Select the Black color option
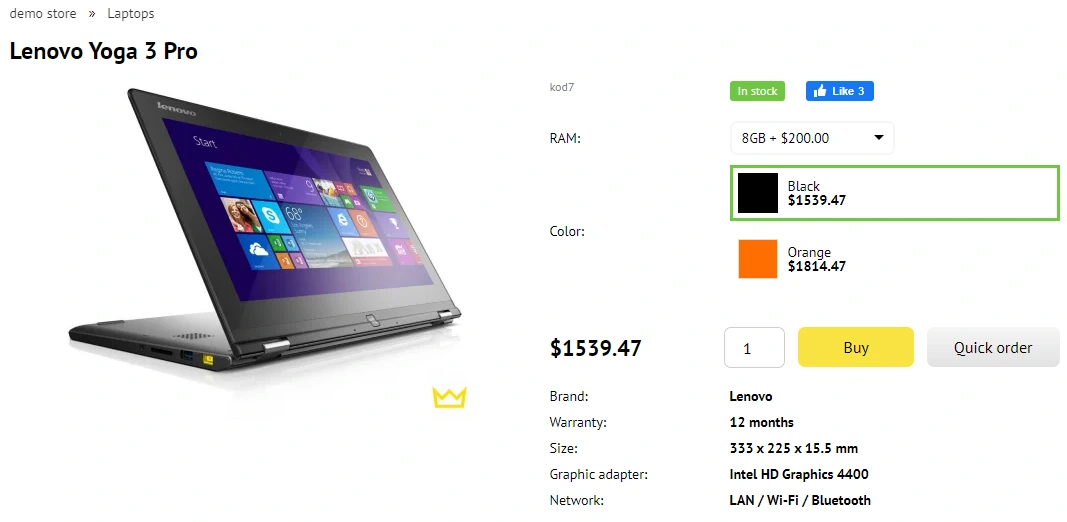The height and width of the screenshot is (522, 1067). point(895,193)
